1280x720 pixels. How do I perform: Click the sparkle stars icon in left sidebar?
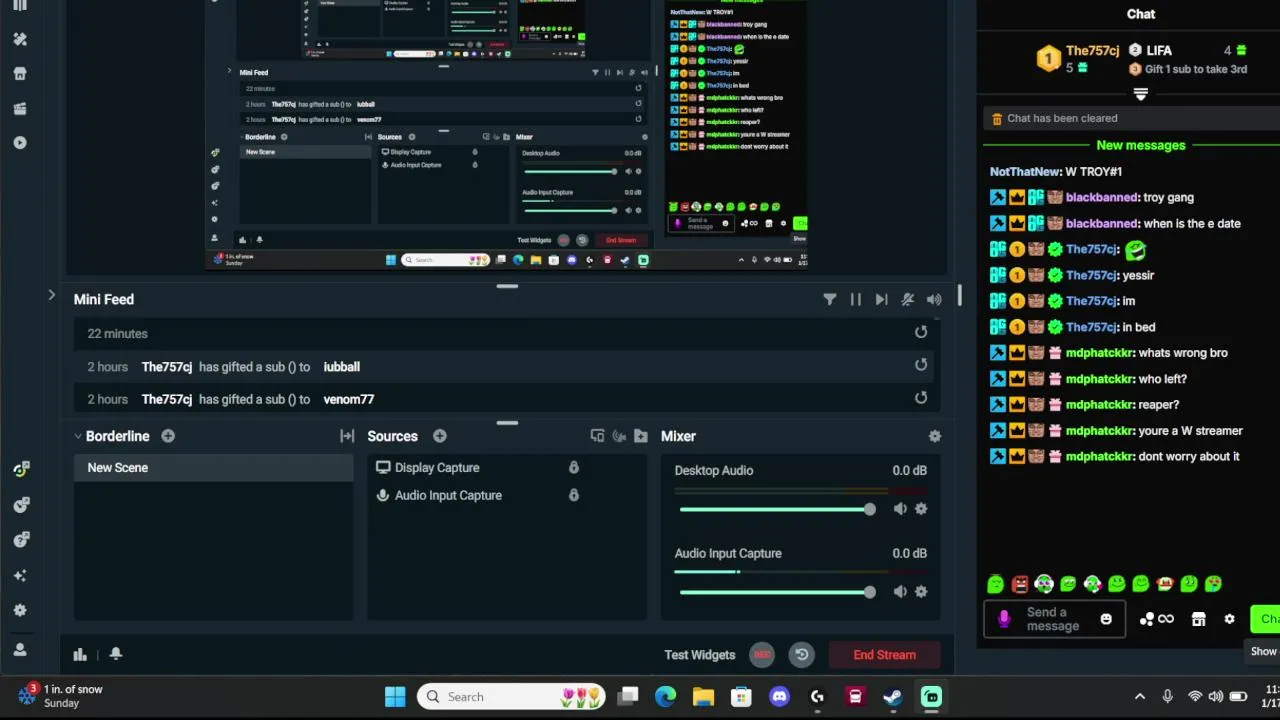(x=20, y=576)
